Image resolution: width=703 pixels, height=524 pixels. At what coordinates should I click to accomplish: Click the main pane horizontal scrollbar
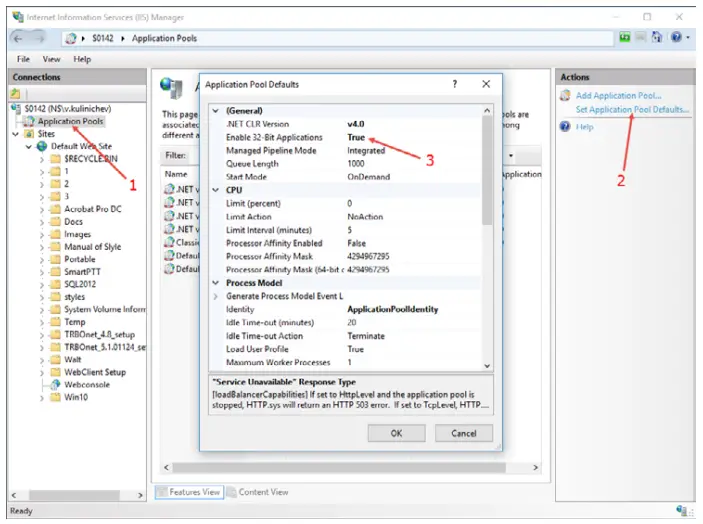coord(339,468)
